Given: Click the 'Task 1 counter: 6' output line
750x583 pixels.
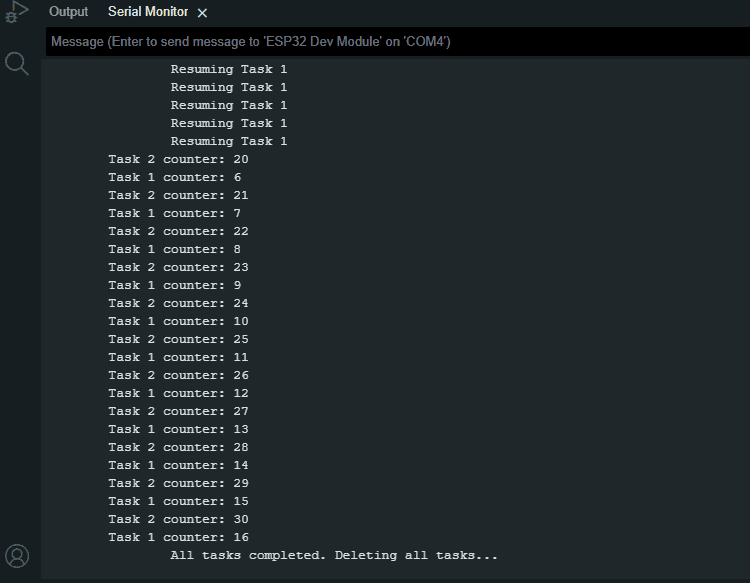Looking at the screenshot, I should (x=175, y=177).
